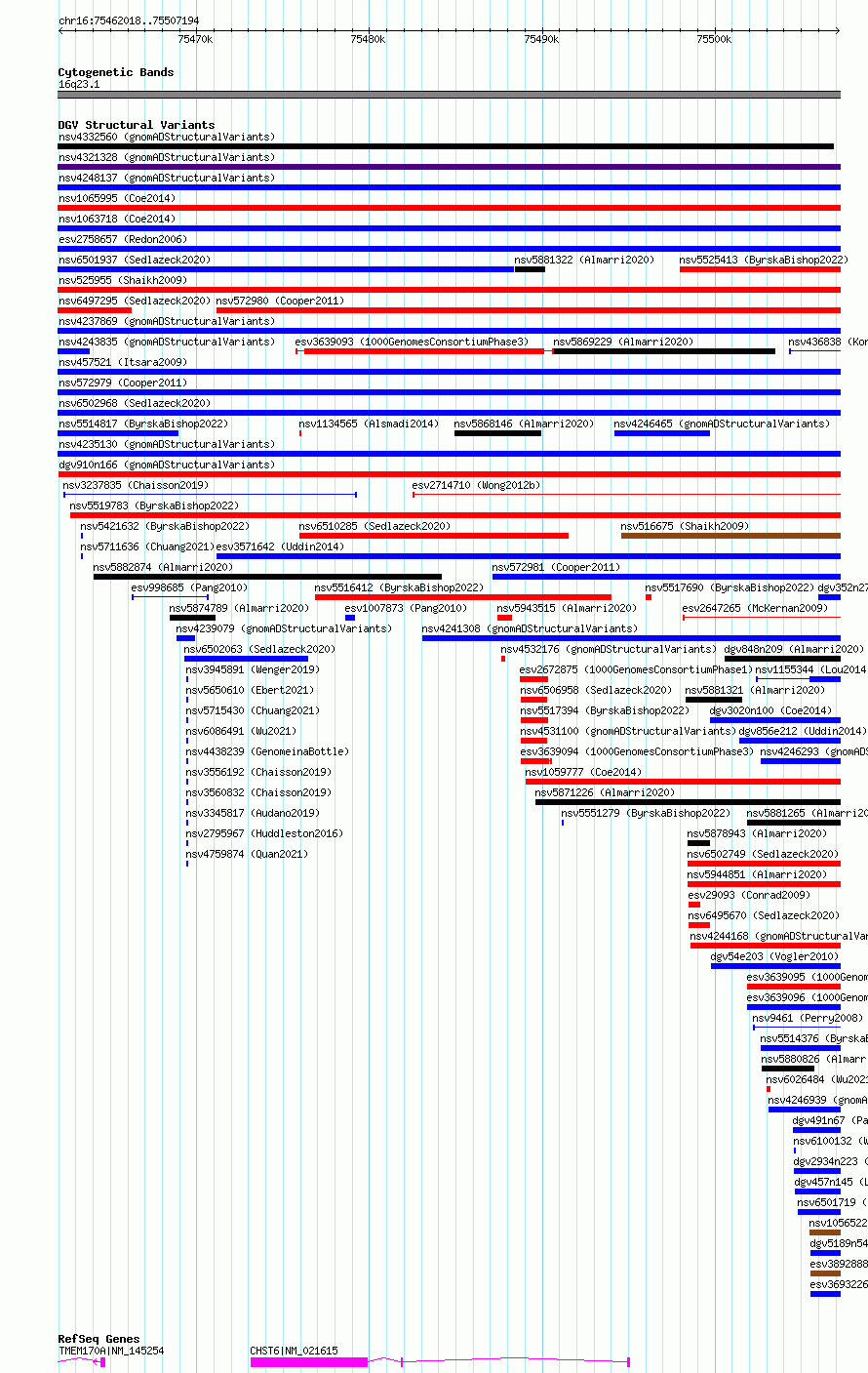This screenshot has width=868, height=1373.
Task: Click dgv910n166 gnomAD variant label
Action: (167, 464)
